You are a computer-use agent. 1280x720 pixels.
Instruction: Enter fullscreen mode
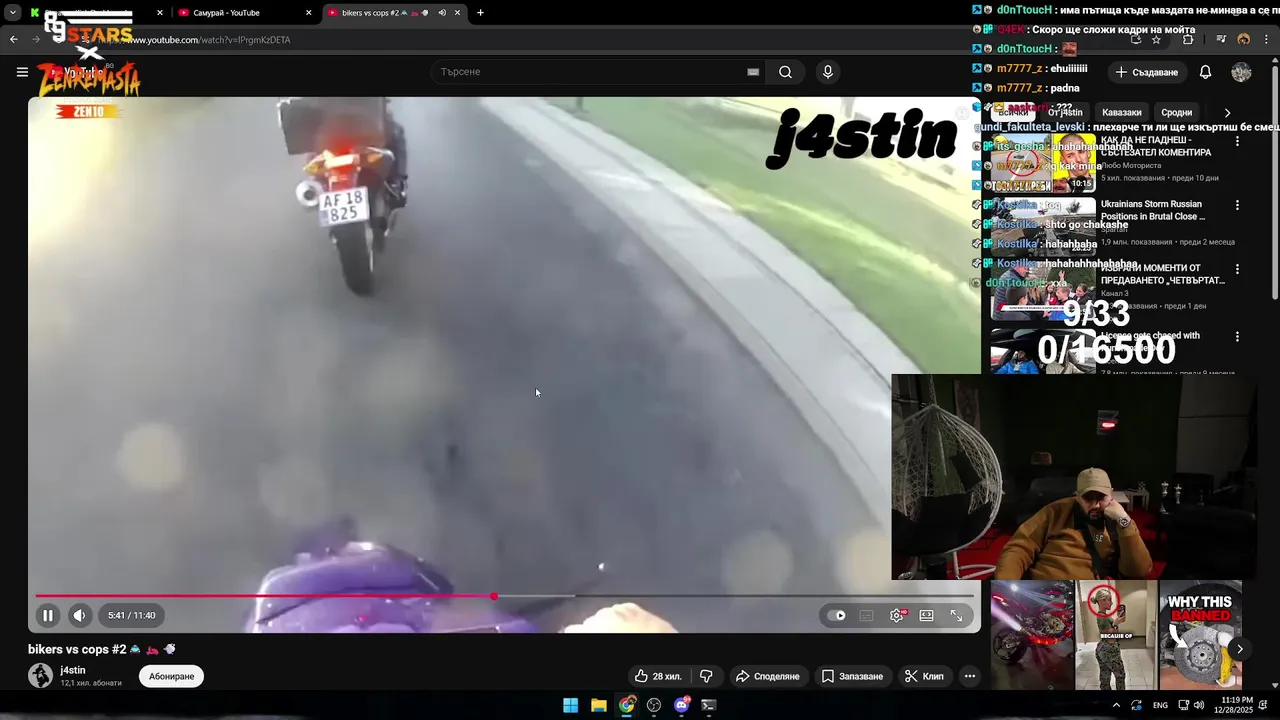956,615
